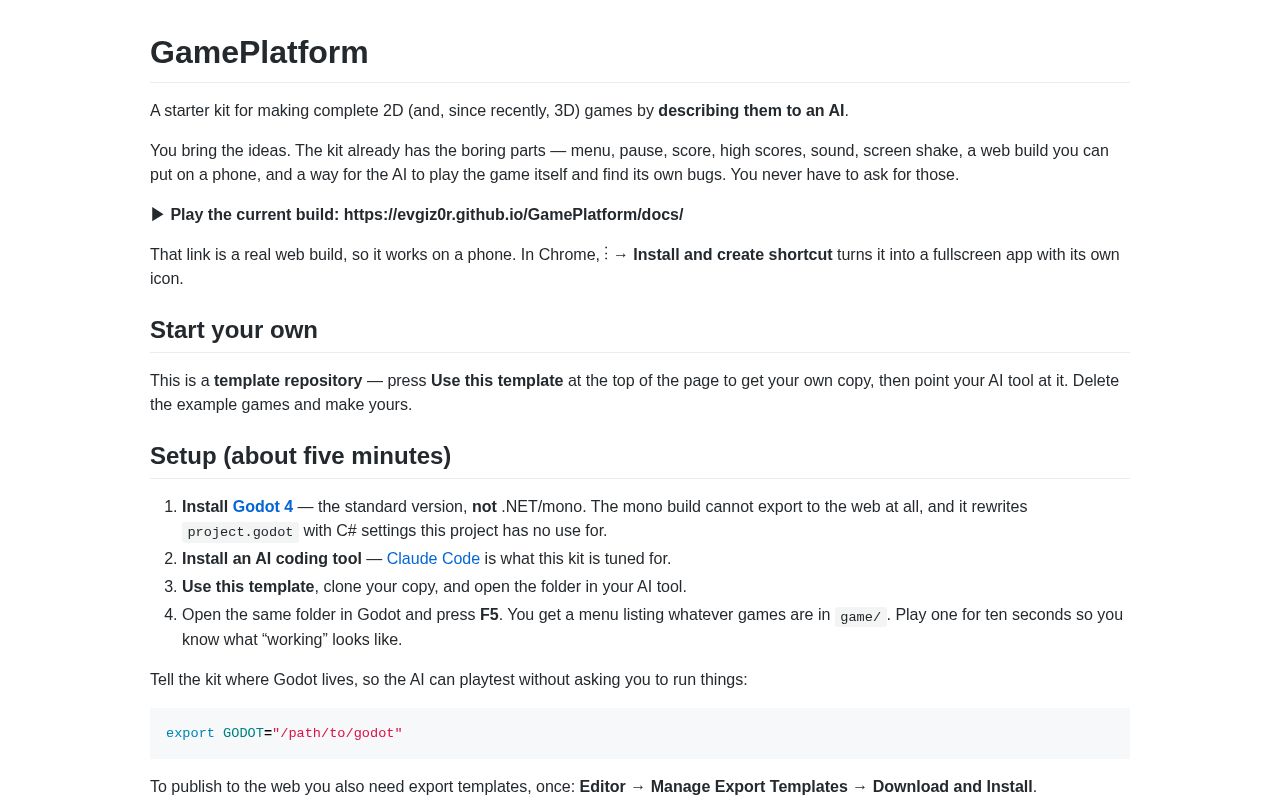Click the GamePlatform main heading

[259, 52]
